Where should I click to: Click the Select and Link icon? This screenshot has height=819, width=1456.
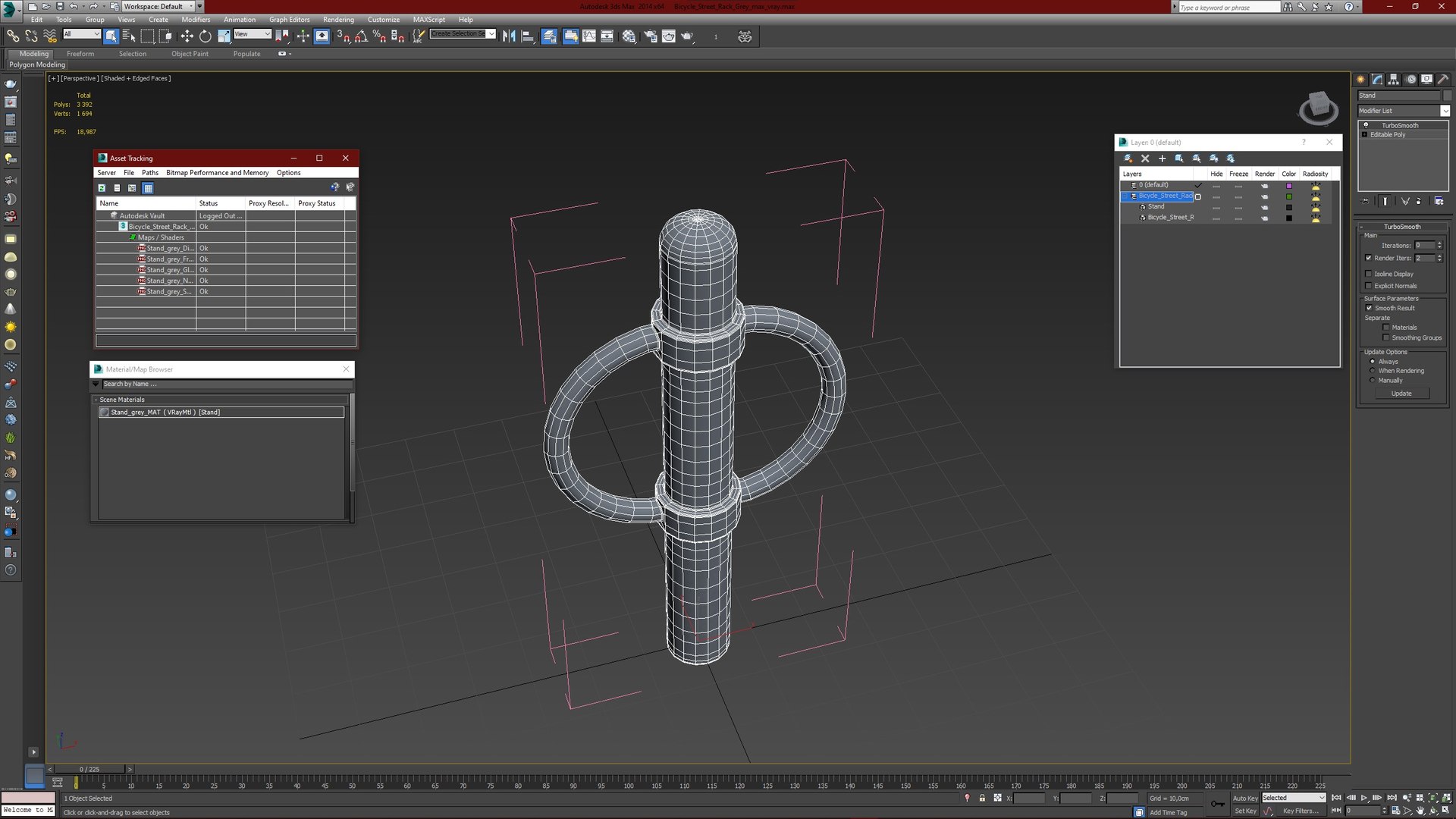pos(13,36)
